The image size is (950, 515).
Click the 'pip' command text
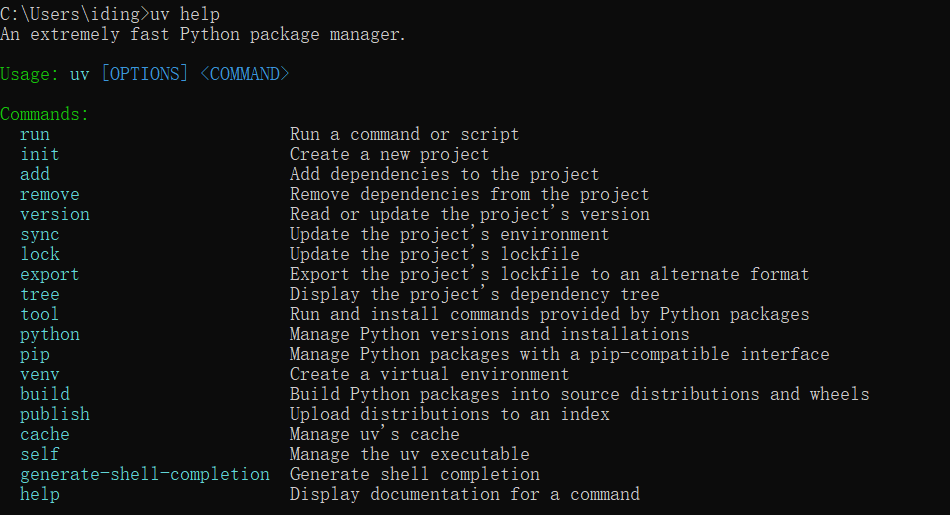tap(35, 354)
